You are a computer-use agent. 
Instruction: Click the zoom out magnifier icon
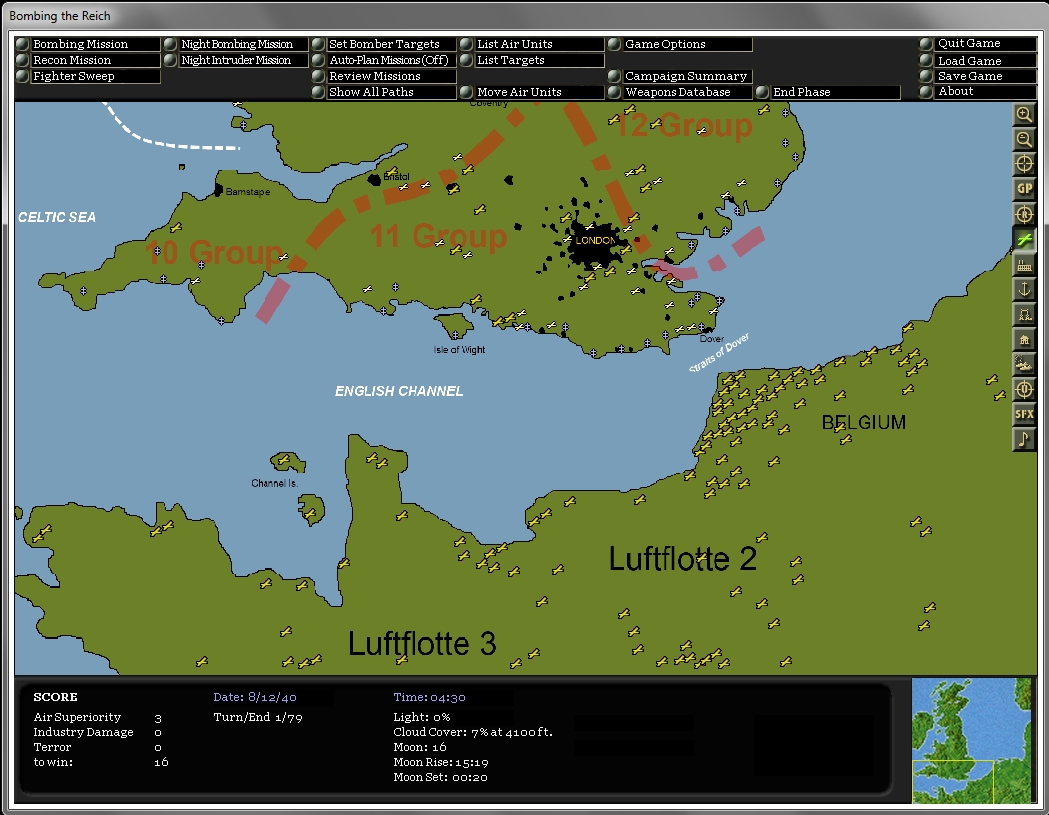pos(1024,139)
